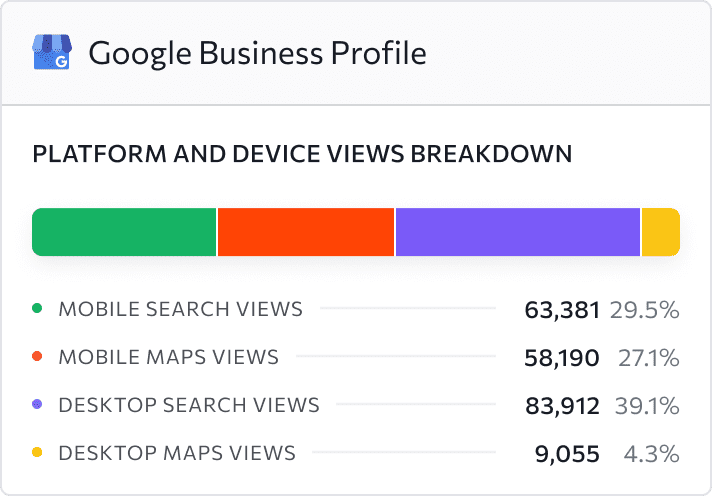
Task: Open the Google Business Profile title
Action: (257, 53)
